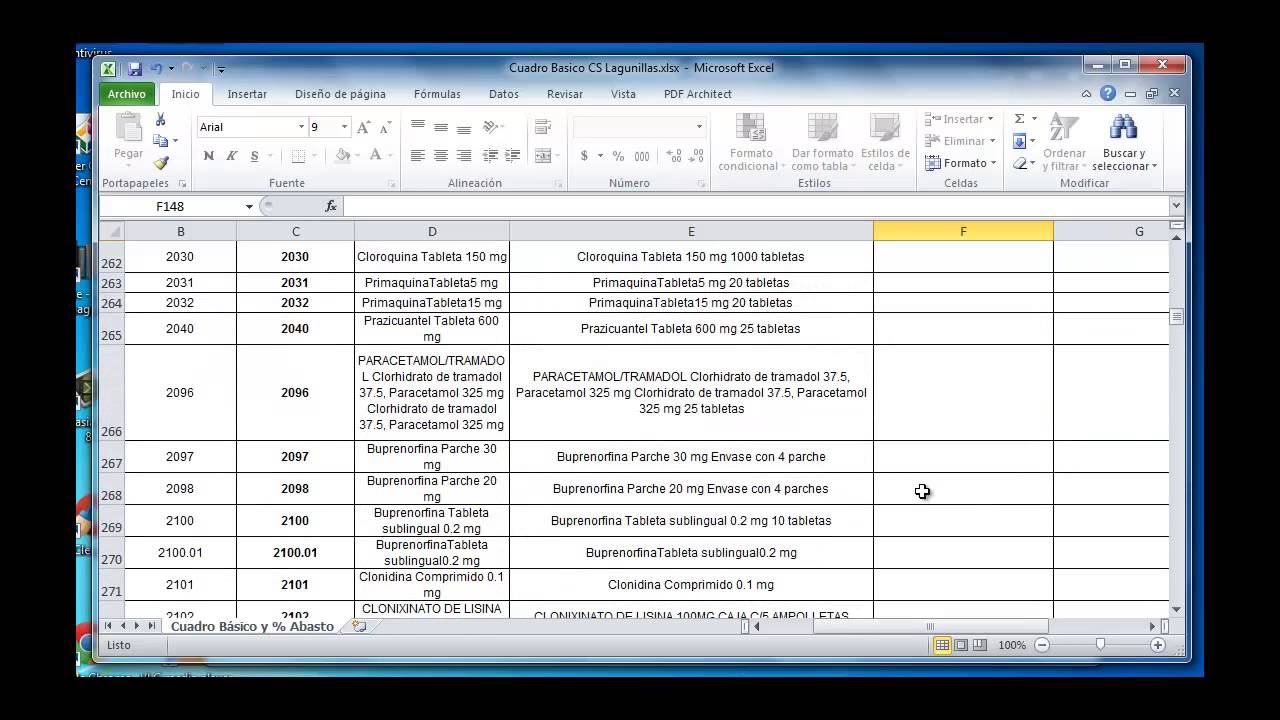1280x720 pixels.
Task: Toggle italic K formatting
Action: [231, 156]
